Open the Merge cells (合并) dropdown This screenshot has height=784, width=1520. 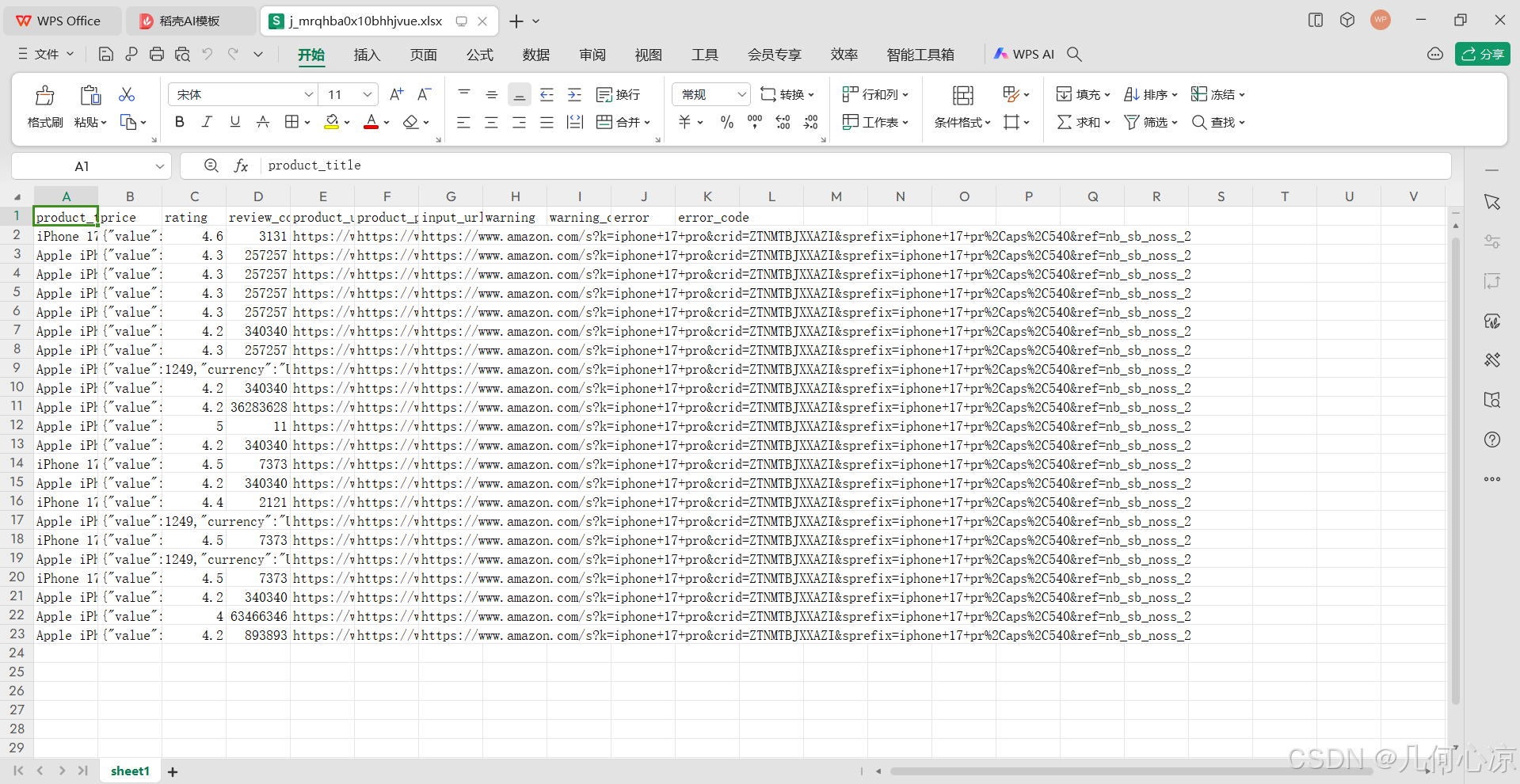pos(623,122)
